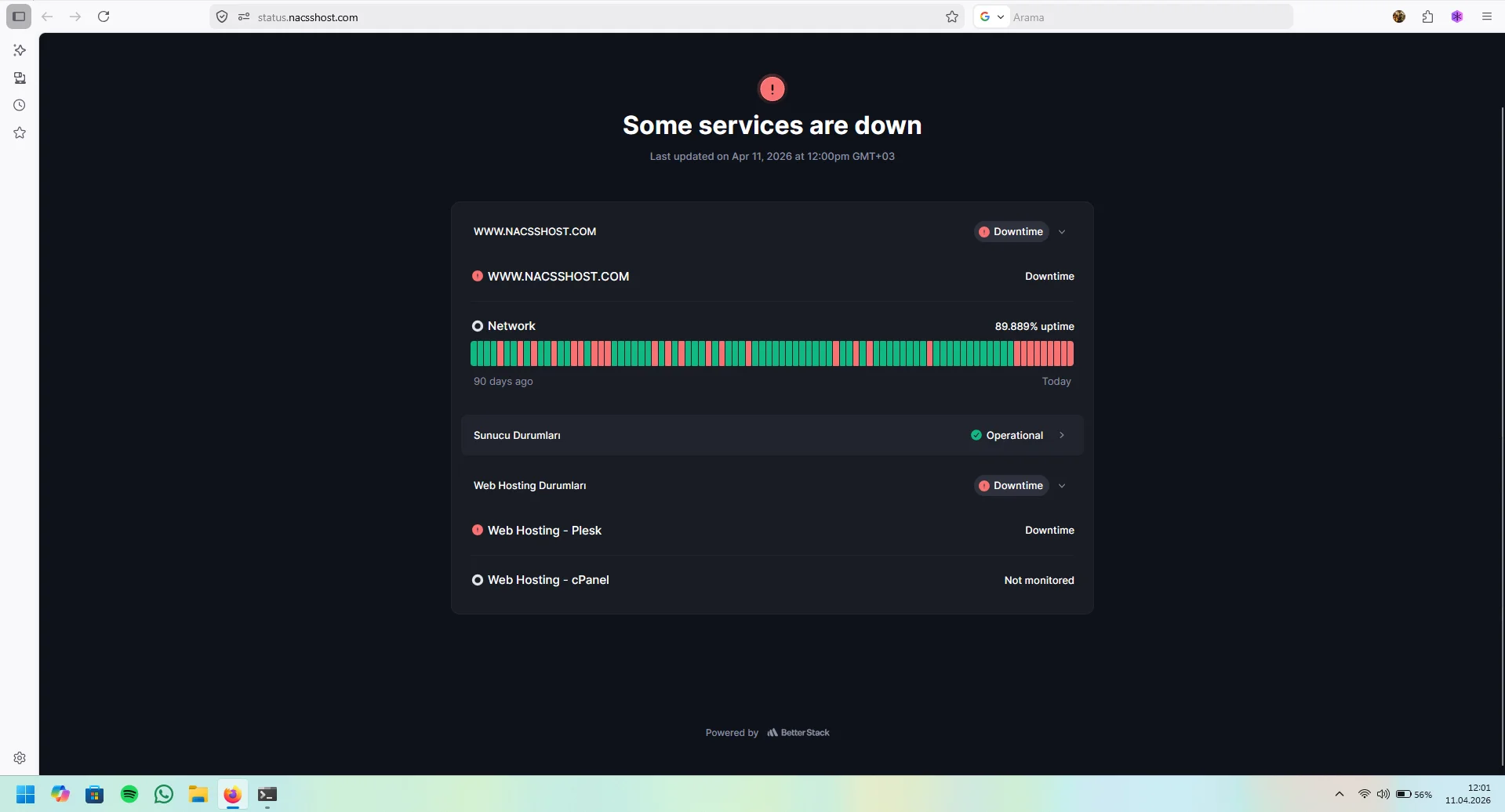Image resolution: width=1505 pixels, height=812 pixels.
Task: Click Web Hosting Durumları Downtime badge
Action: pos(1012,486)
